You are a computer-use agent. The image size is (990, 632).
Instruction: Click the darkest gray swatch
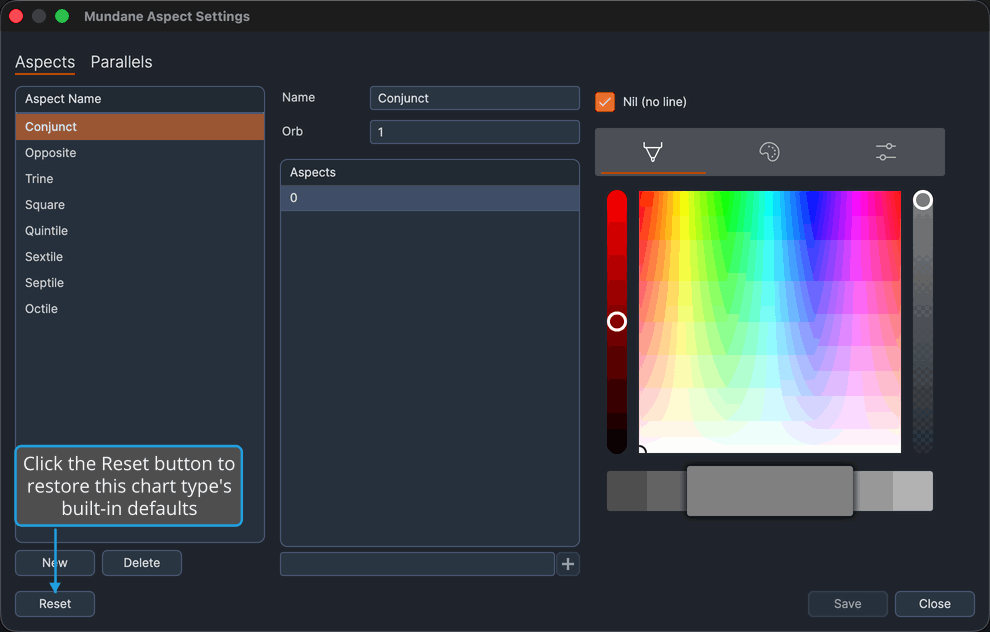coord(626,491)
